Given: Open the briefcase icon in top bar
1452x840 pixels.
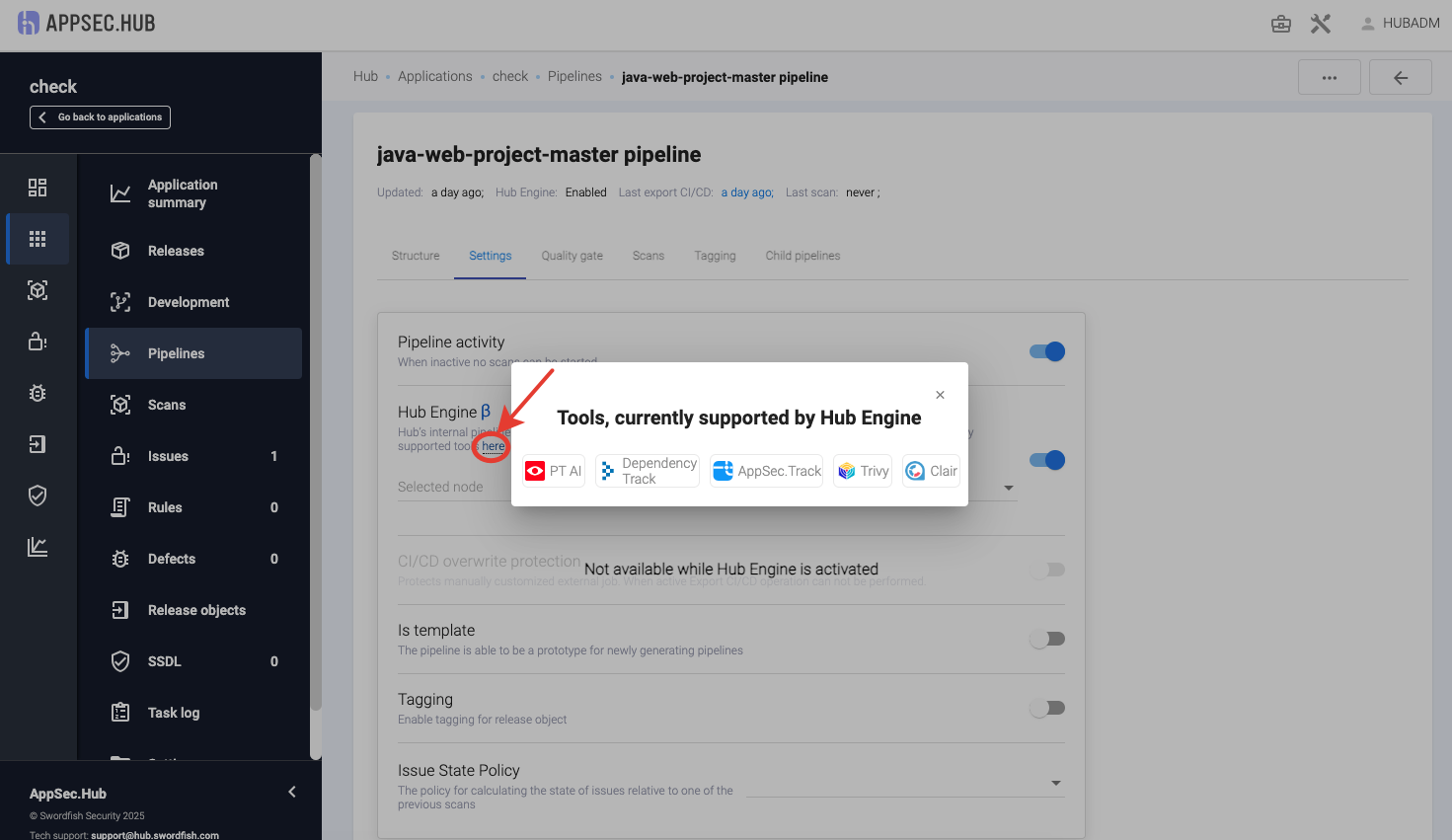Looking at the screenshot, I should pos(1281,24).
